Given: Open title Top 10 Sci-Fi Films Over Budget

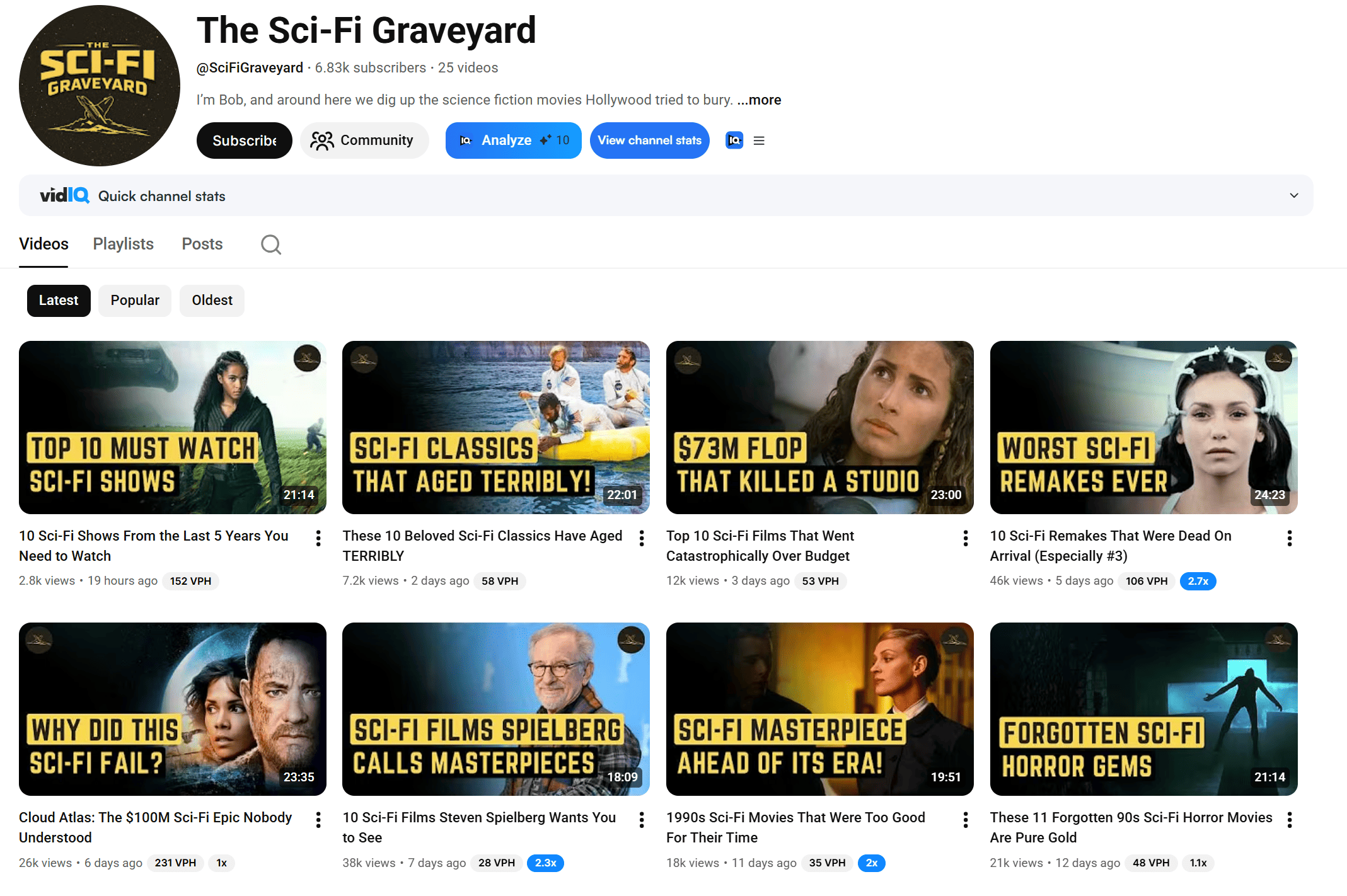Looking at the screenshot, I should (x=760, y=546).
